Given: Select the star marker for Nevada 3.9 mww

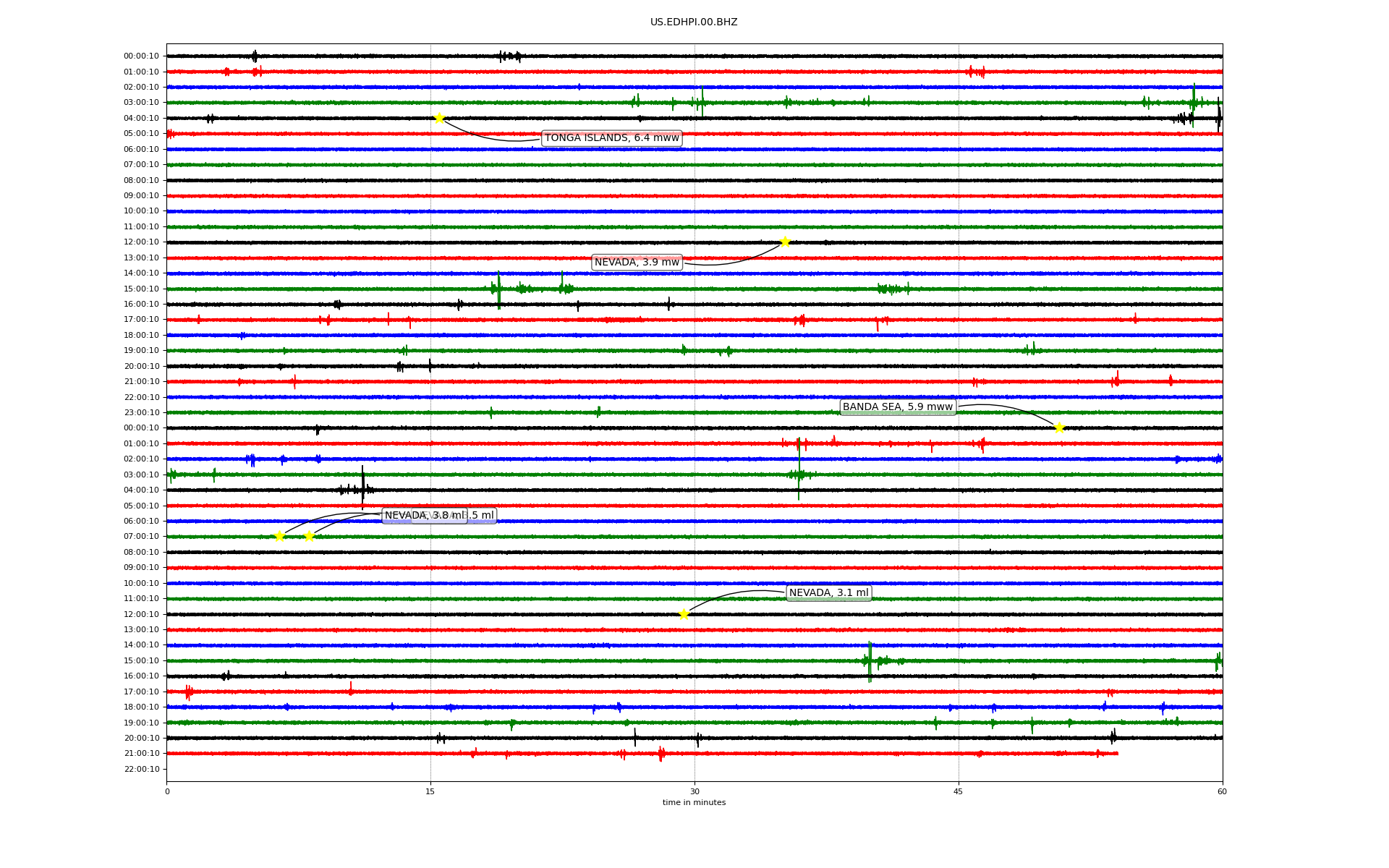Looking at the screenshot, I should click(785, 242).
